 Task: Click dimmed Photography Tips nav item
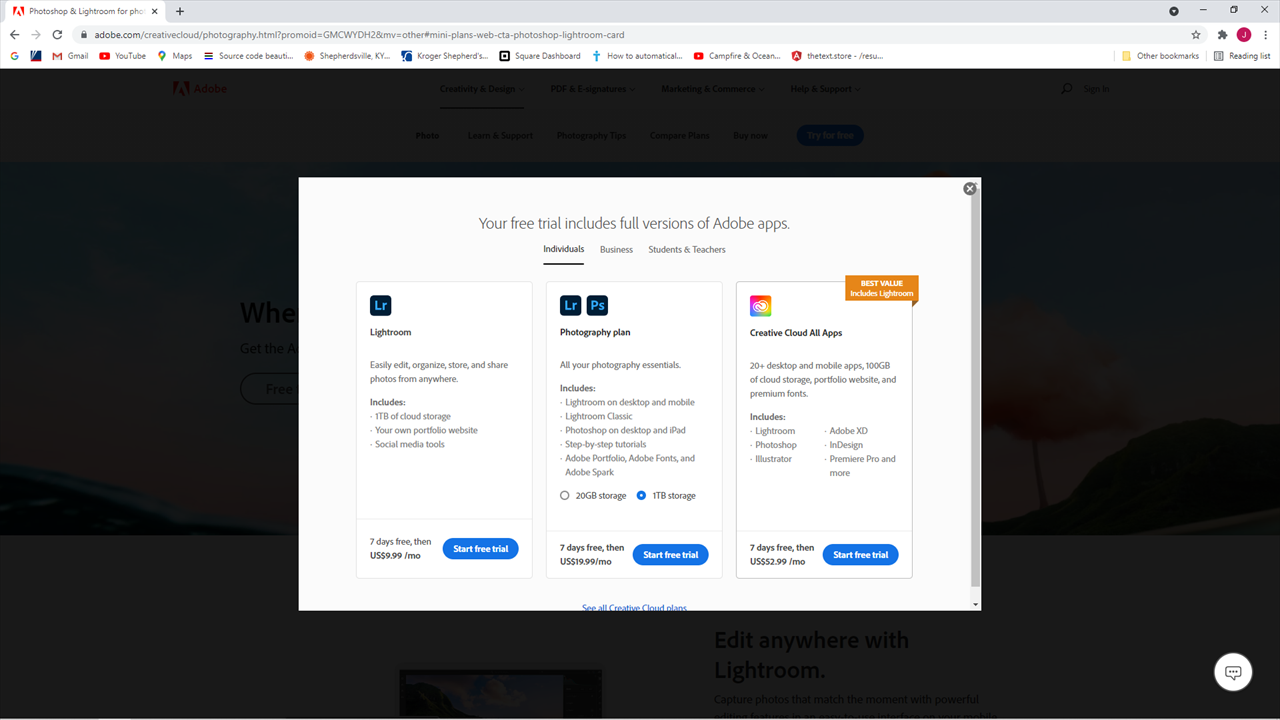[591, 136]
